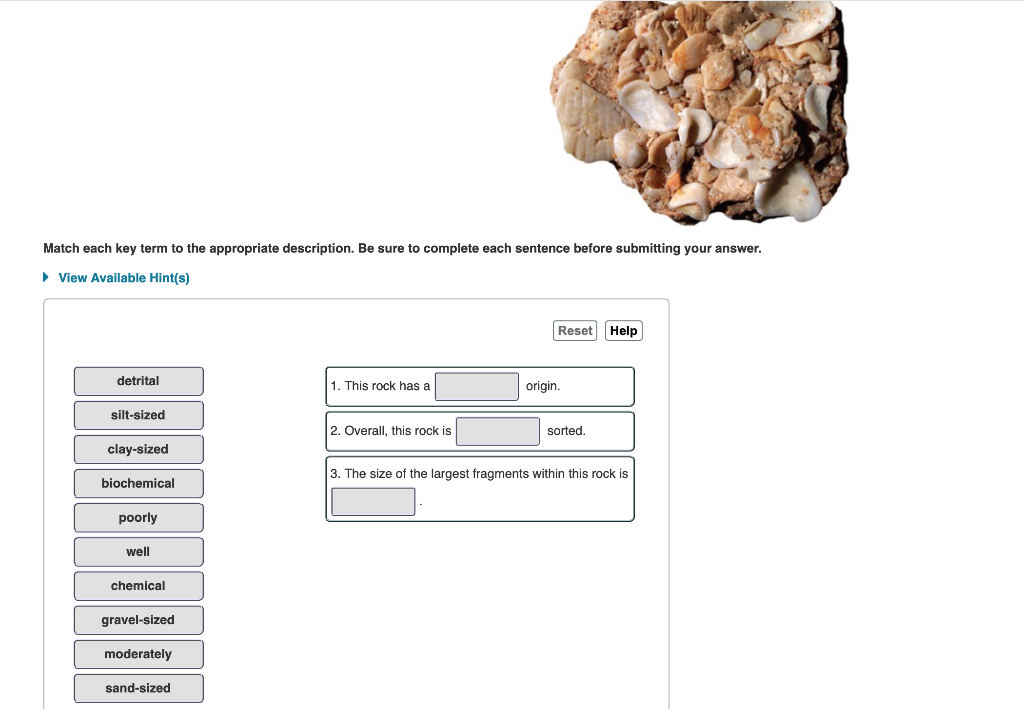
Task: Click the blank in sentence 2 about sorting
Action: point(497,431)
